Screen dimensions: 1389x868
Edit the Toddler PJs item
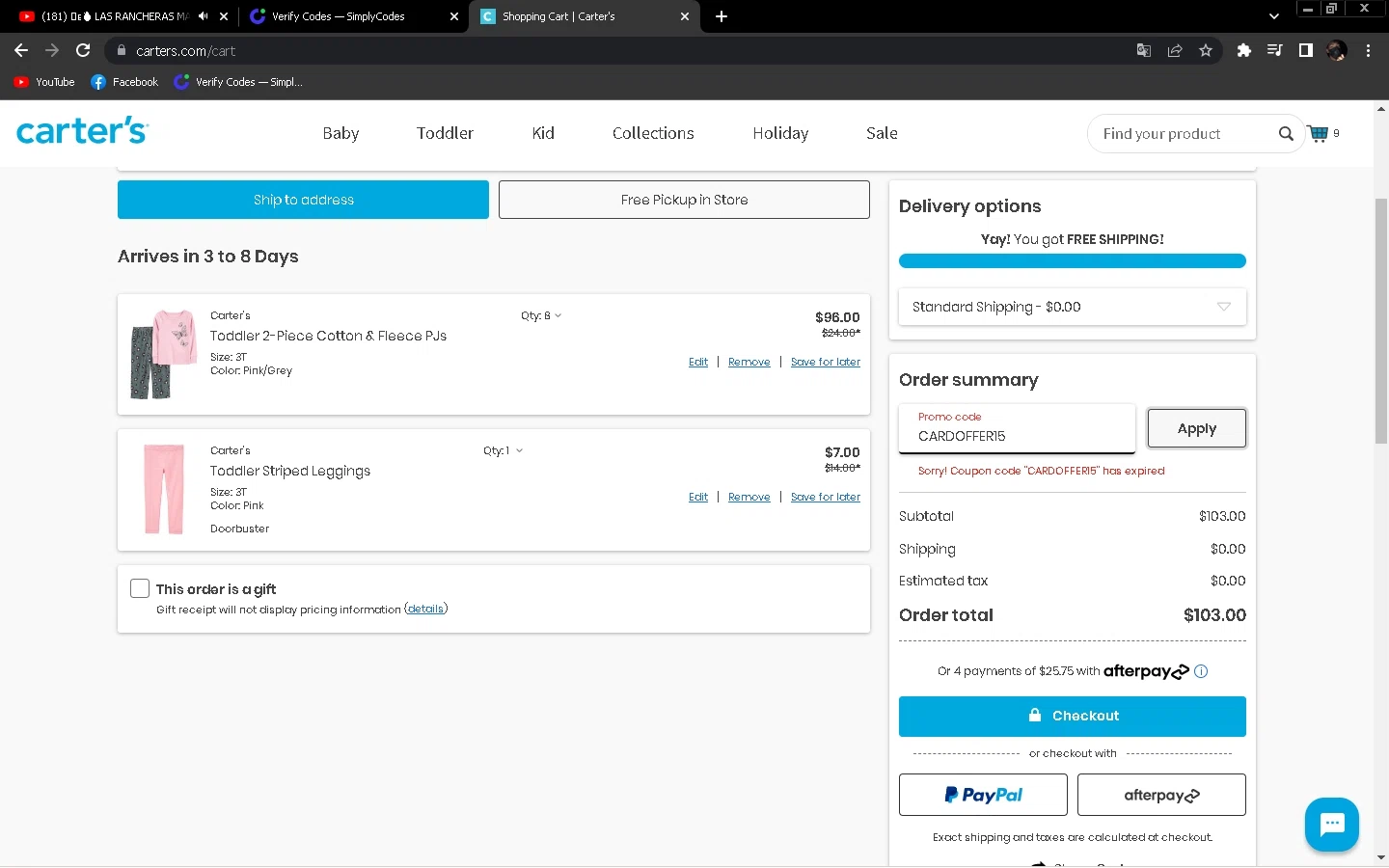pyautogui.click(x=698, y=362)
